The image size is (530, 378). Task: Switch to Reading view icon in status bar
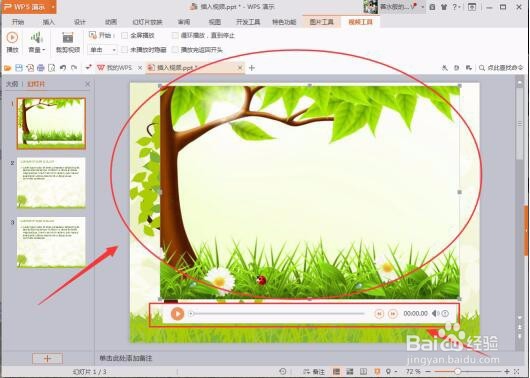(363, 372)
